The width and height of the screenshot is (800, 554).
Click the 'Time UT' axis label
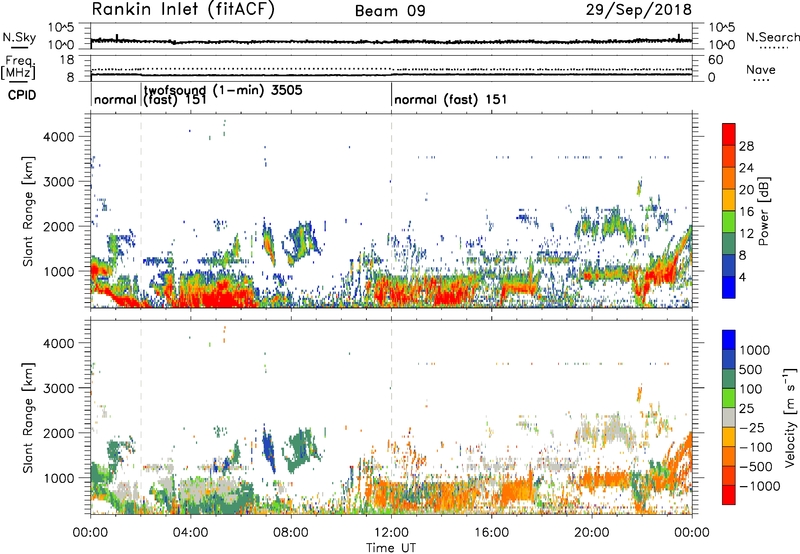(x=391, y=547)
